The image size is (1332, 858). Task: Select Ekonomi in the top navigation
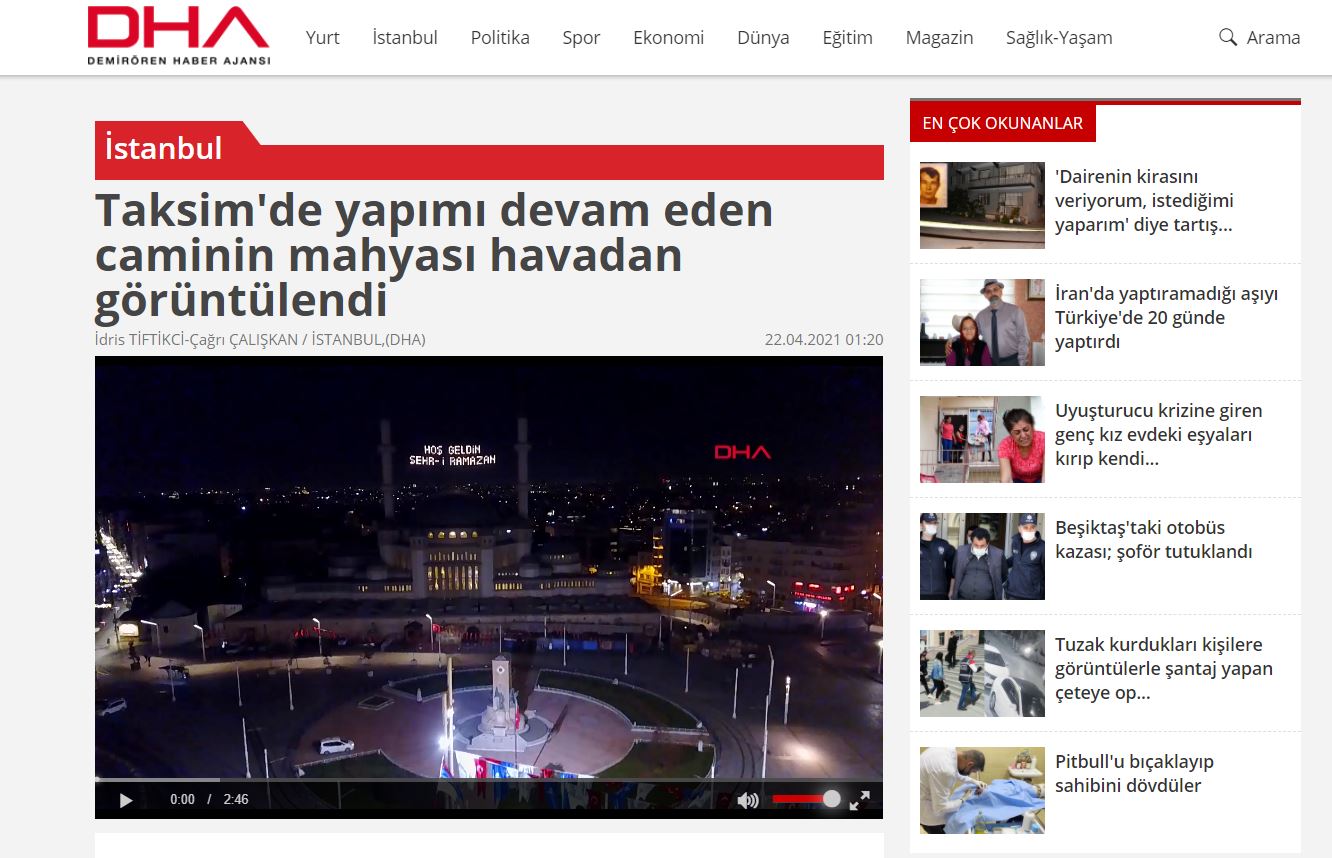pyautogui.click(x=668, y=38)
